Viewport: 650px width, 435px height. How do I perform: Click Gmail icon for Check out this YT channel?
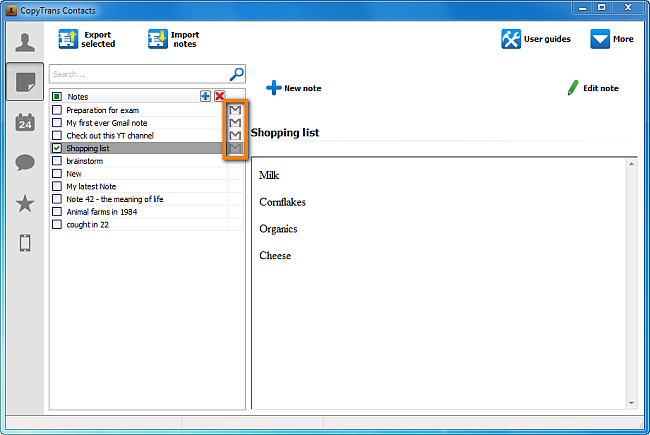pyautogui.click(x=235, y=136)
